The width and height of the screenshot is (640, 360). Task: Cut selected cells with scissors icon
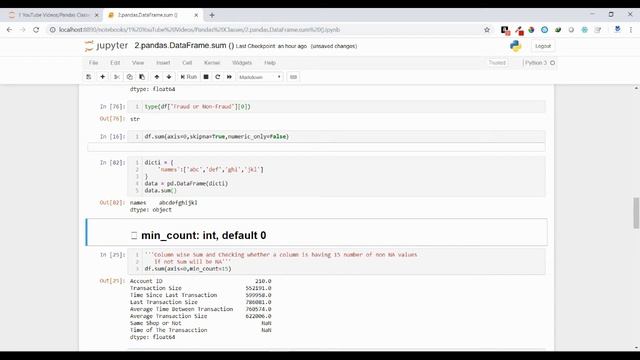117,77
